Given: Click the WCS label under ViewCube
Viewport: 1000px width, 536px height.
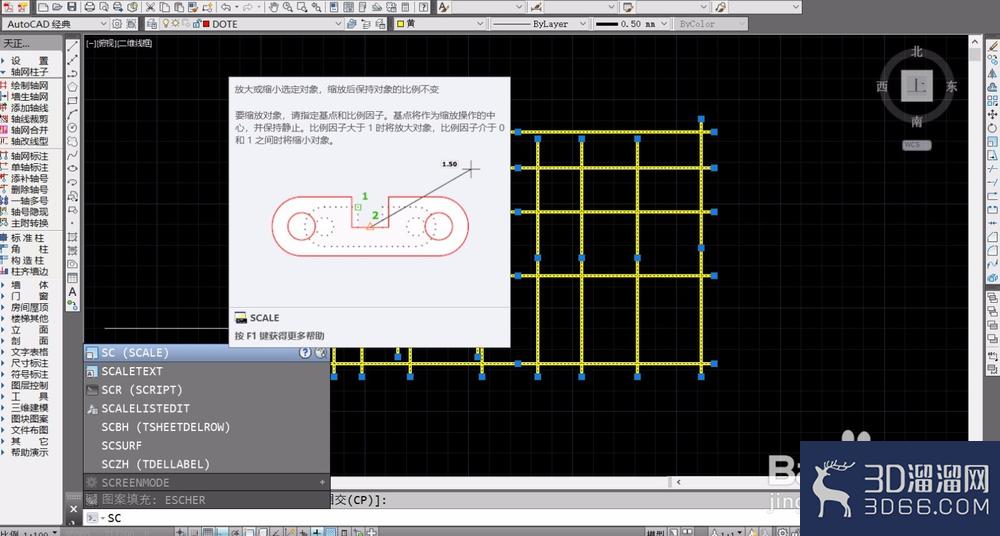Looking at the screenshot, I should [x=916, y=145].
